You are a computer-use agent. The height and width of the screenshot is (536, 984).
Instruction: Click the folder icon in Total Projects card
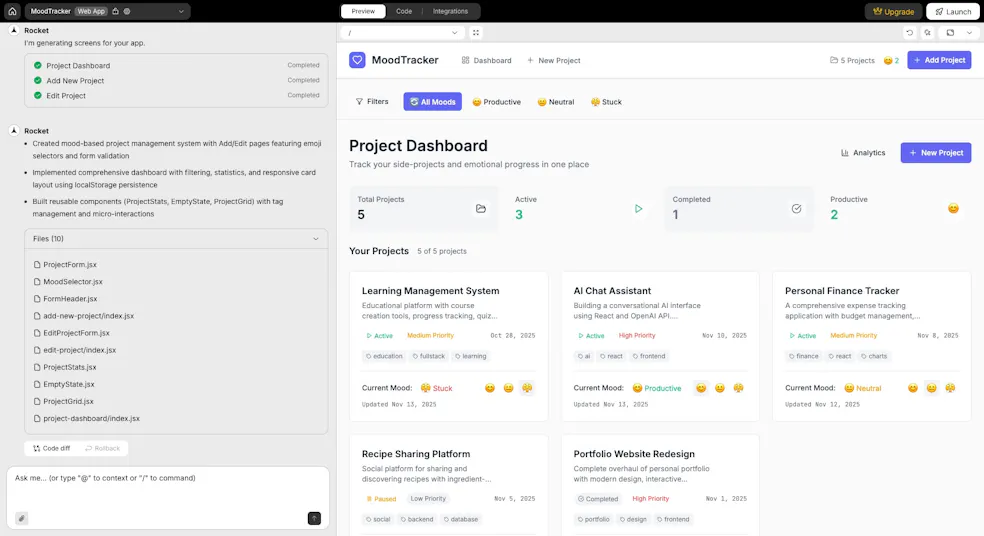(481, 208)
